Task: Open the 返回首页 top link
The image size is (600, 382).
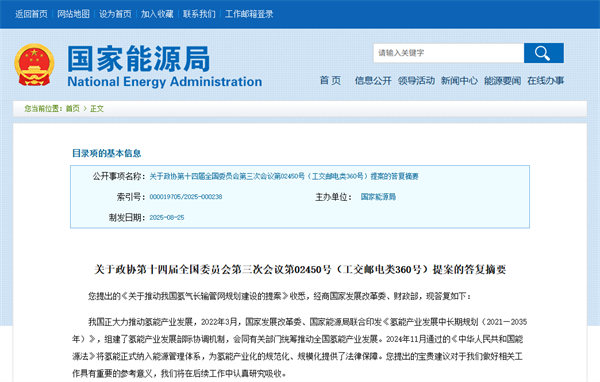Action: [31, 14]
